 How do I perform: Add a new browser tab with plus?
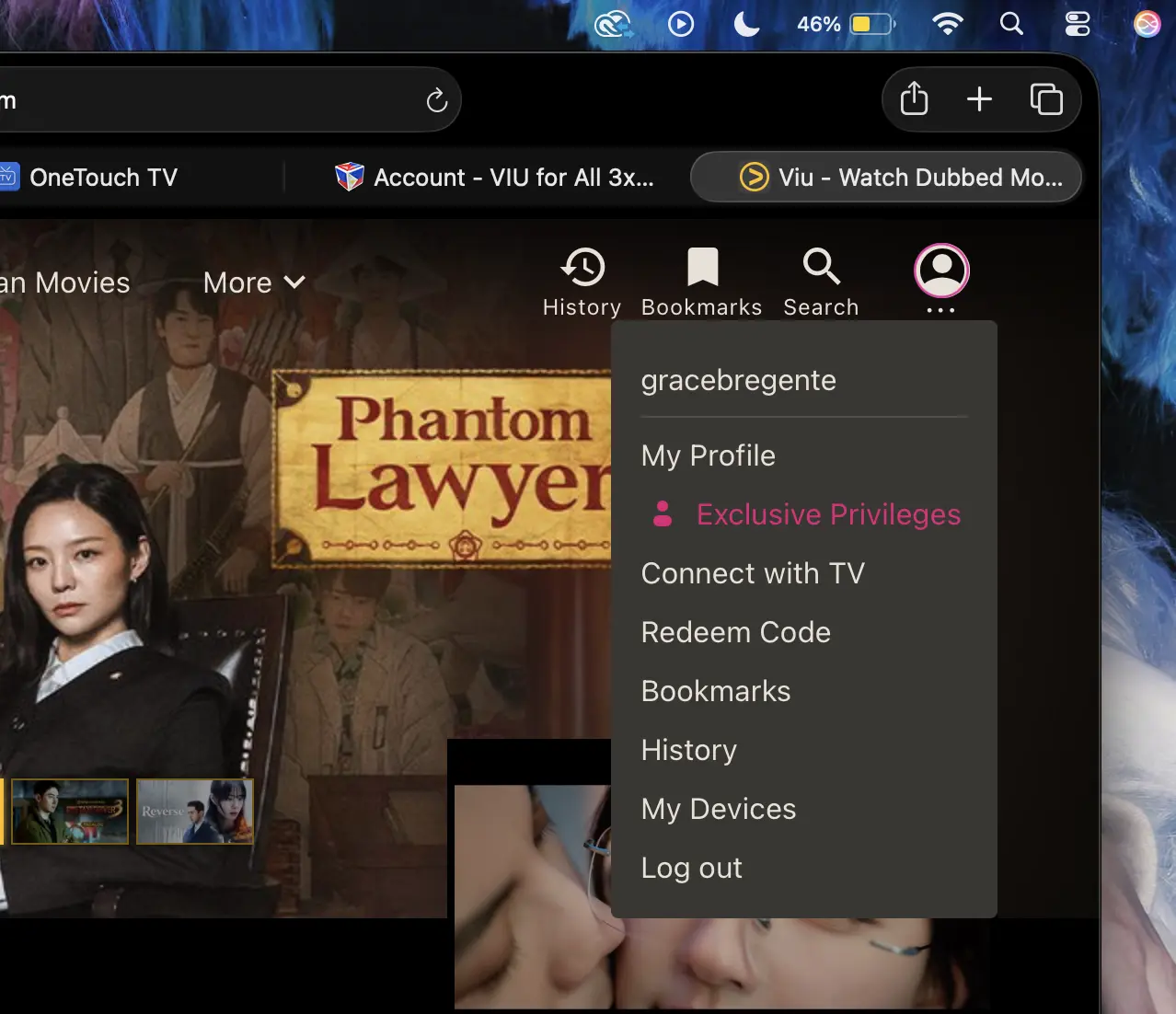click(979, 98)
